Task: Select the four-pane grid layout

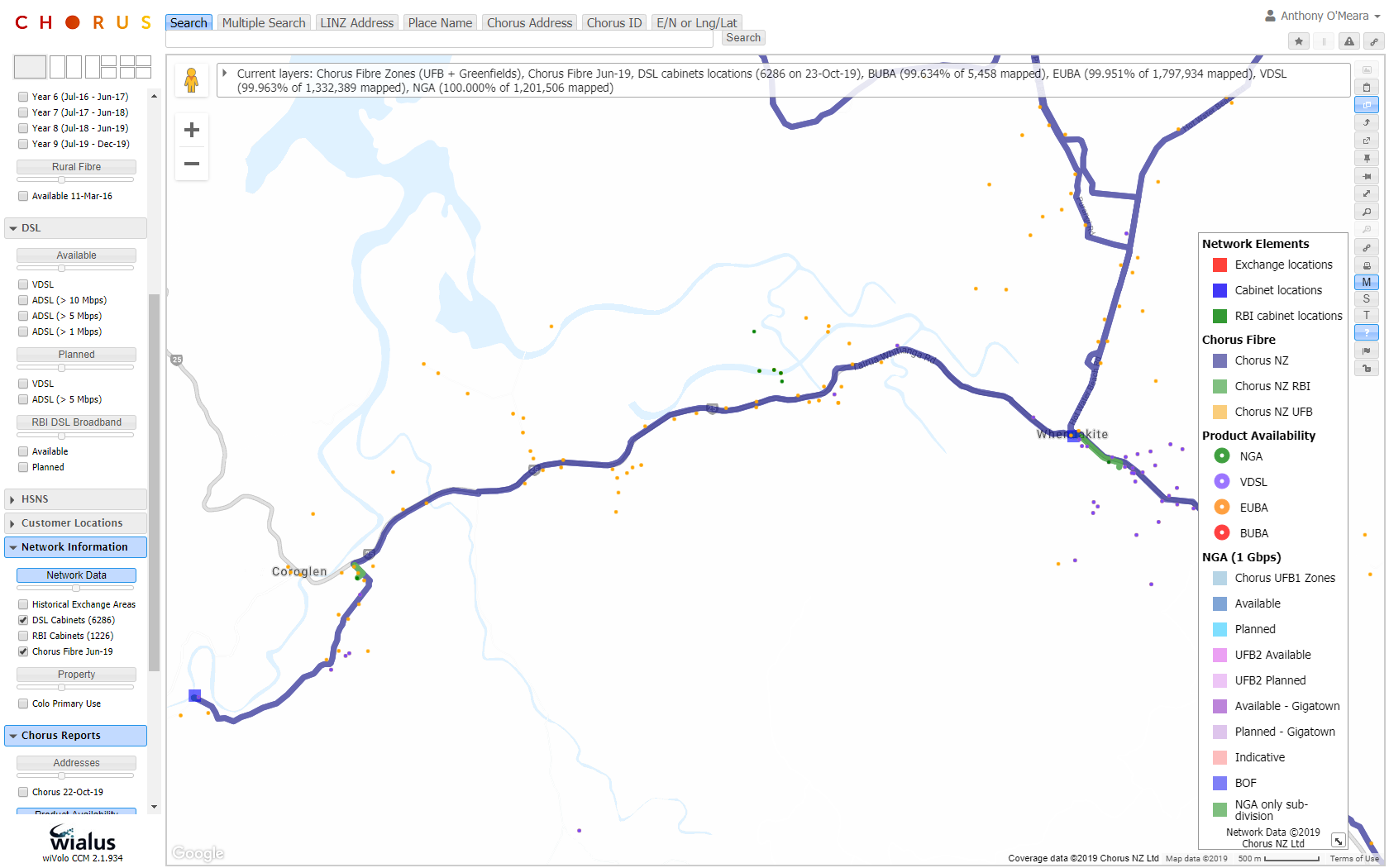Action: (x=136, y=67)
